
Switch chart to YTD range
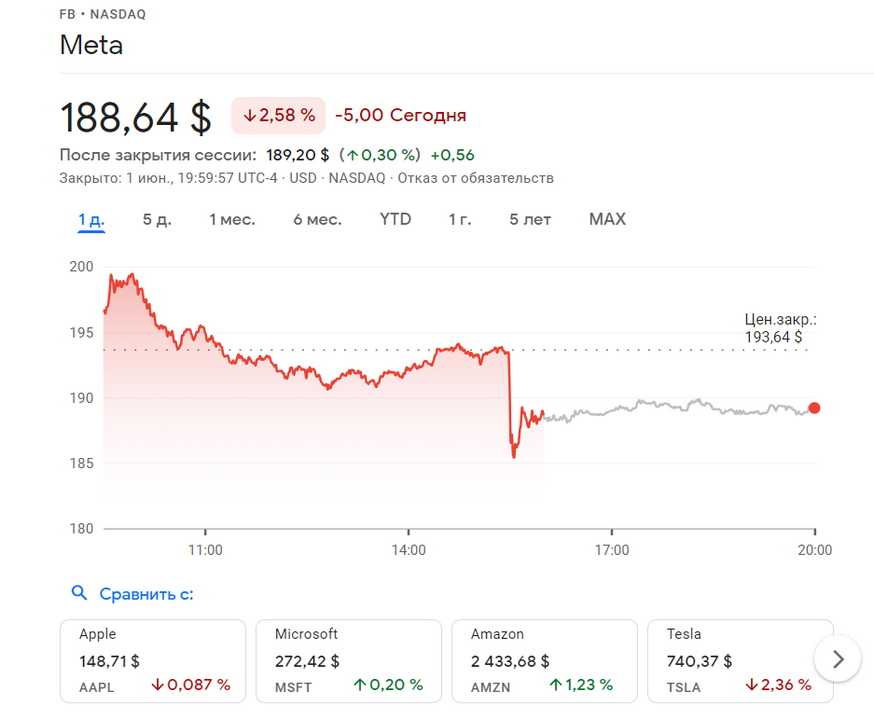coord(395,220)
